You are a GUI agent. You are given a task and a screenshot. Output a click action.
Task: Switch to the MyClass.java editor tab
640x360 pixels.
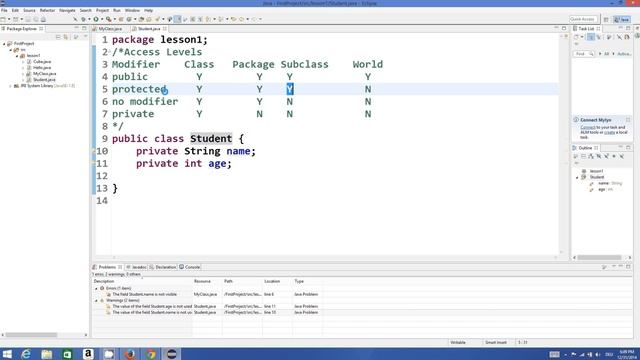point(110,29)
